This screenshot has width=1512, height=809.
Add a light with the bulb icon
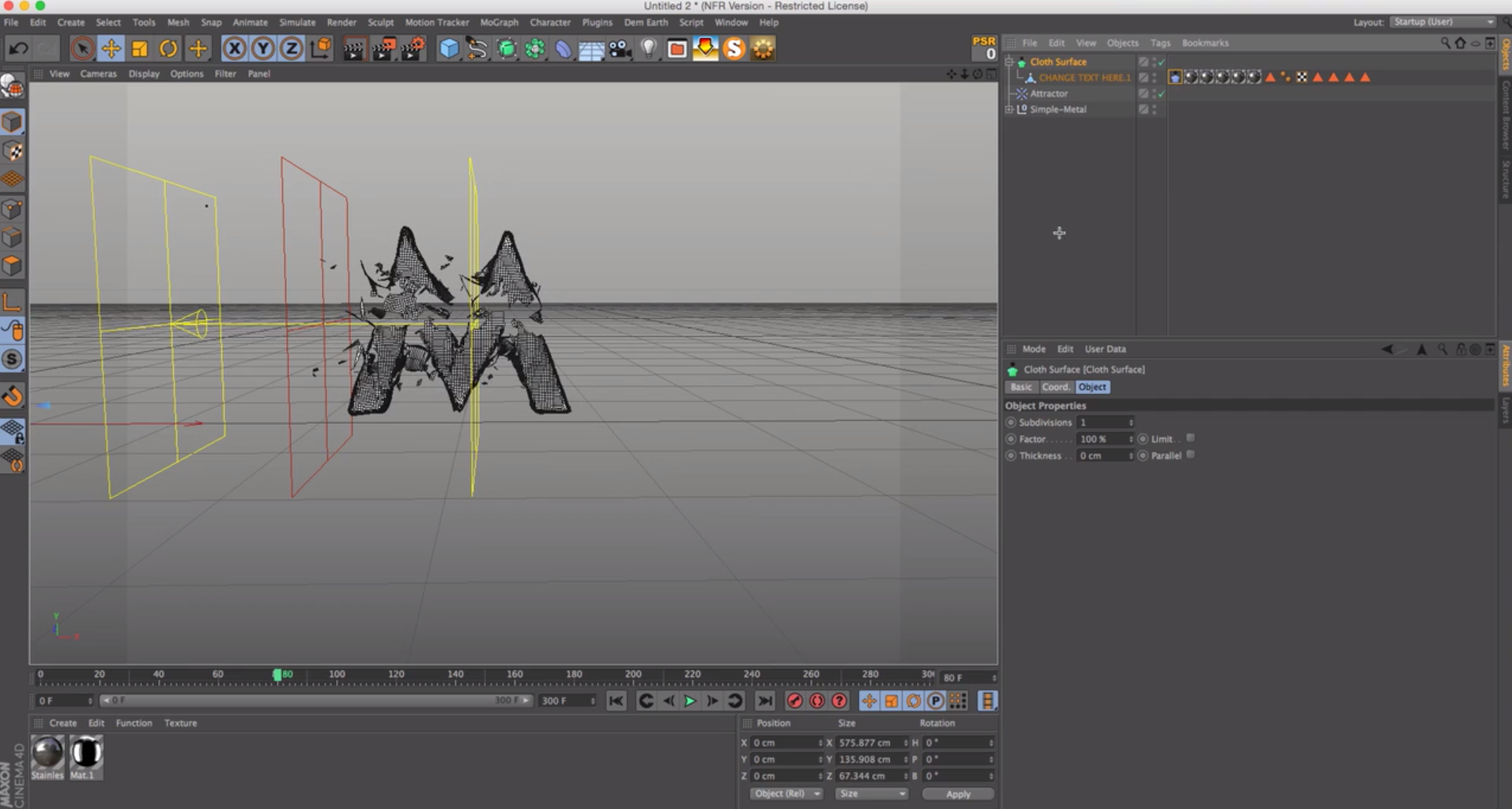coord(648,49)
